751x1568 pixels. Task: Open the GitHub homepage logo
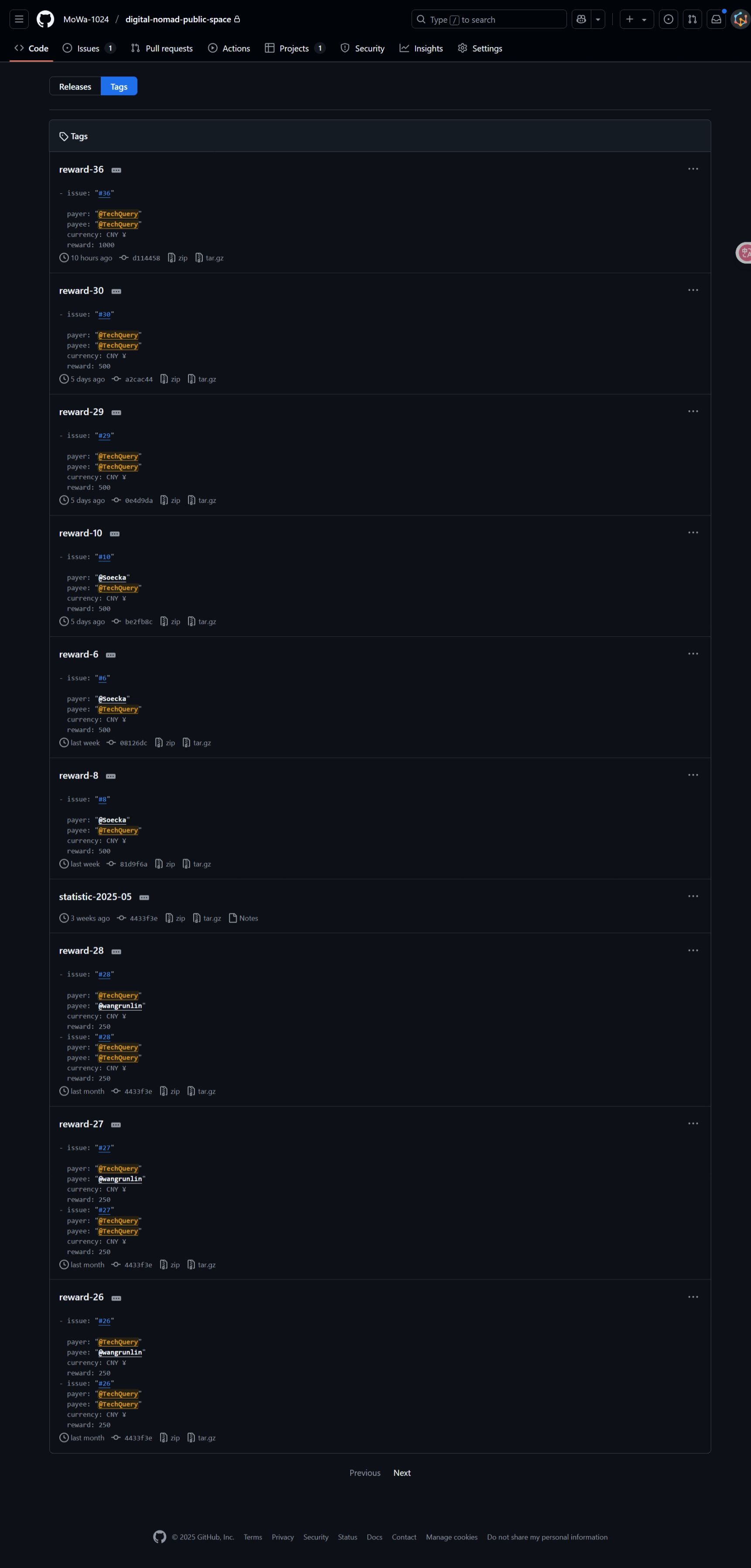pyautogui.click(x=45, y=20)
